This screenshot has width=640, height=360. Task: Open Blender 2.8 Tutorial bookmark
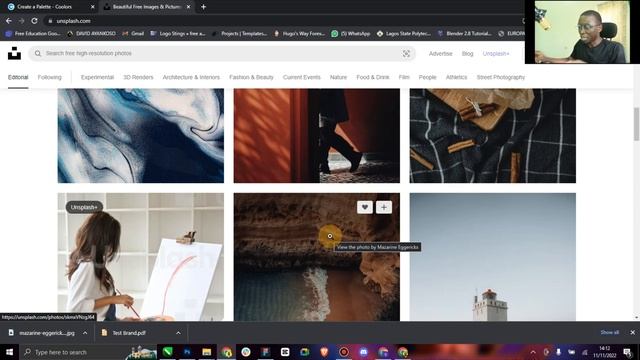(x=464, y=33)
